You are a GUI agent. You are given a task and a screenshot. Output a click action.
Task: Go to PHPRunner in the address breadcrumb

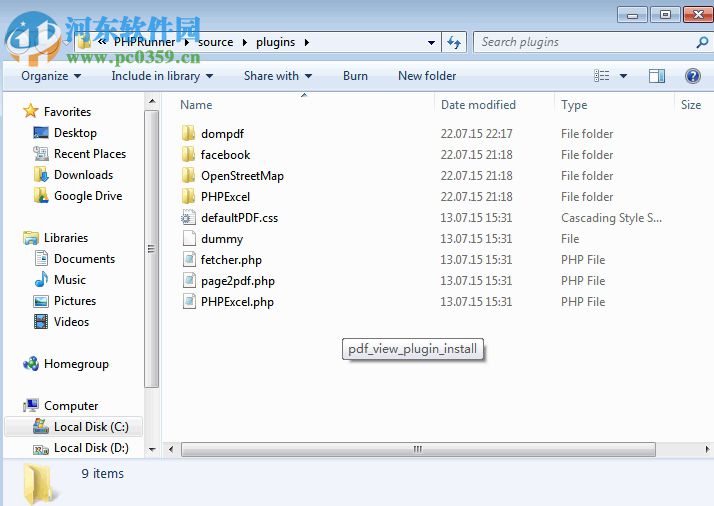click(144, 42)
